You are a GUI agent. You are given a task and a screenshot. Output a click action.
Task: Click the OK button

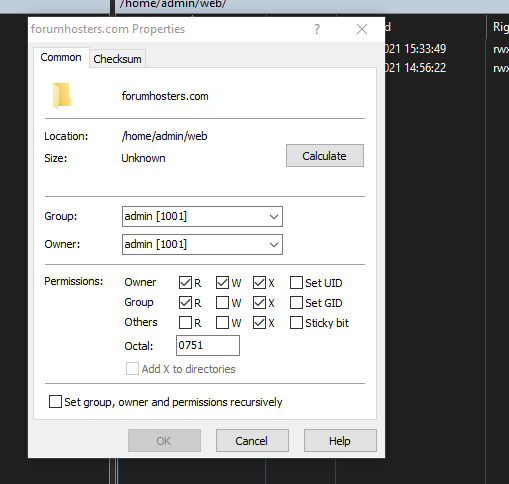click(x=164, y=441)
